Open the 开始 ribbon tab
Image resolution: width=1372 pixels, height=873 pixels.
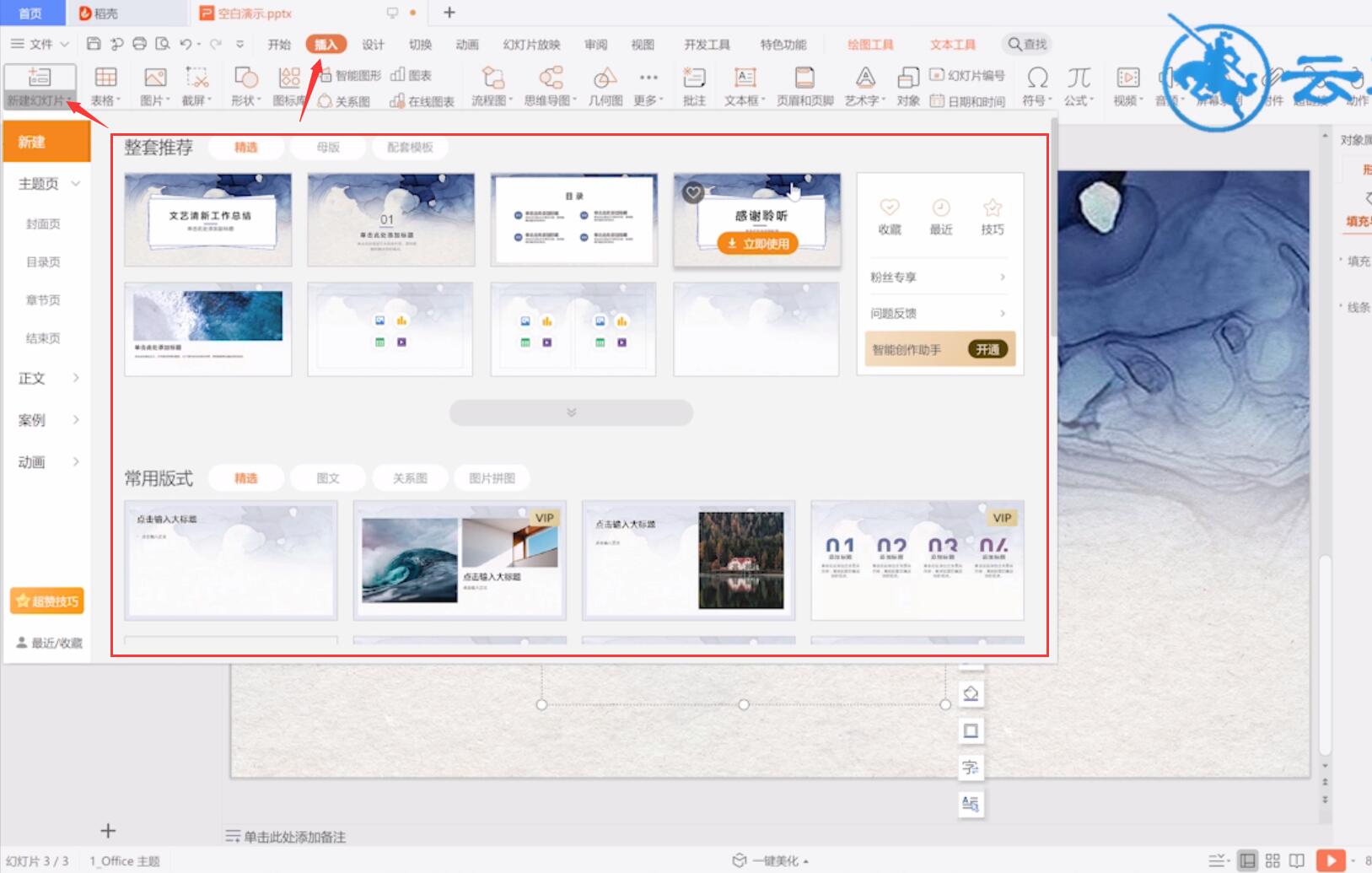pyautogui.click(x=279, y=44)
